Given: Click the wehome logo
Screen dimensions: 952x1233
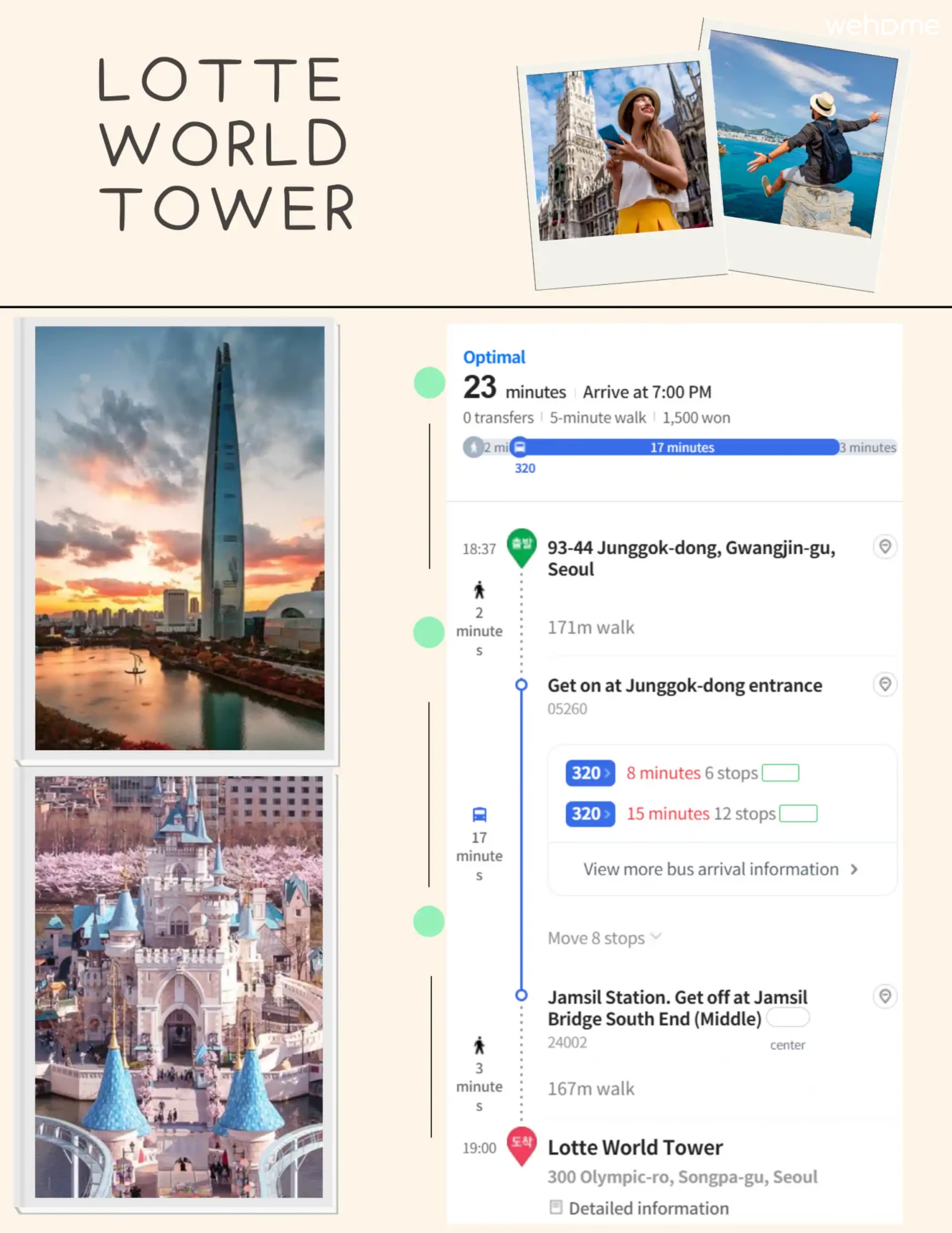Looking at the screenshot, I should (x=882, y=26).
